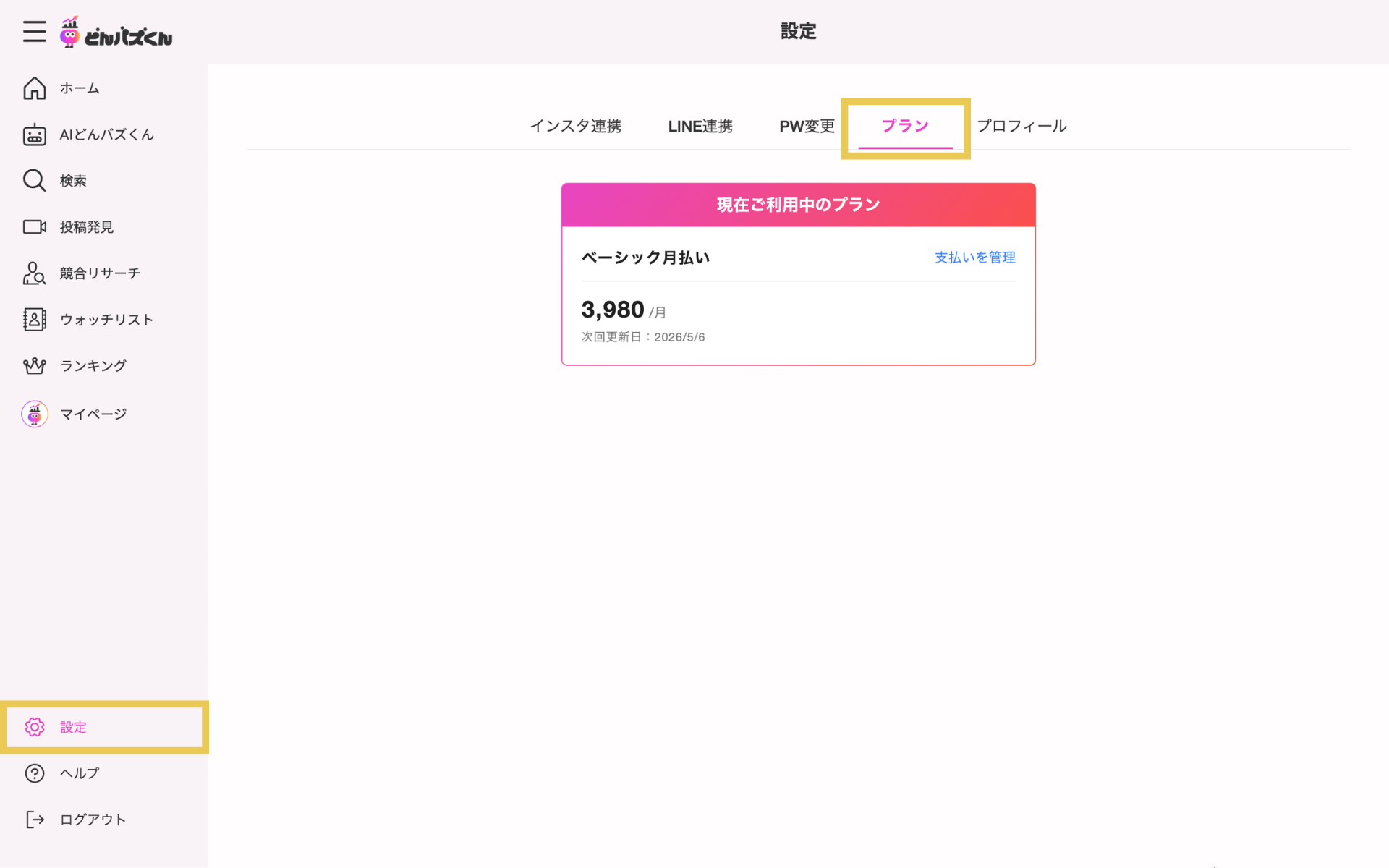Open the ウォッチリスト contact book icon
The width and height of the screenshot is (1389, 868).
coord(35,320)
